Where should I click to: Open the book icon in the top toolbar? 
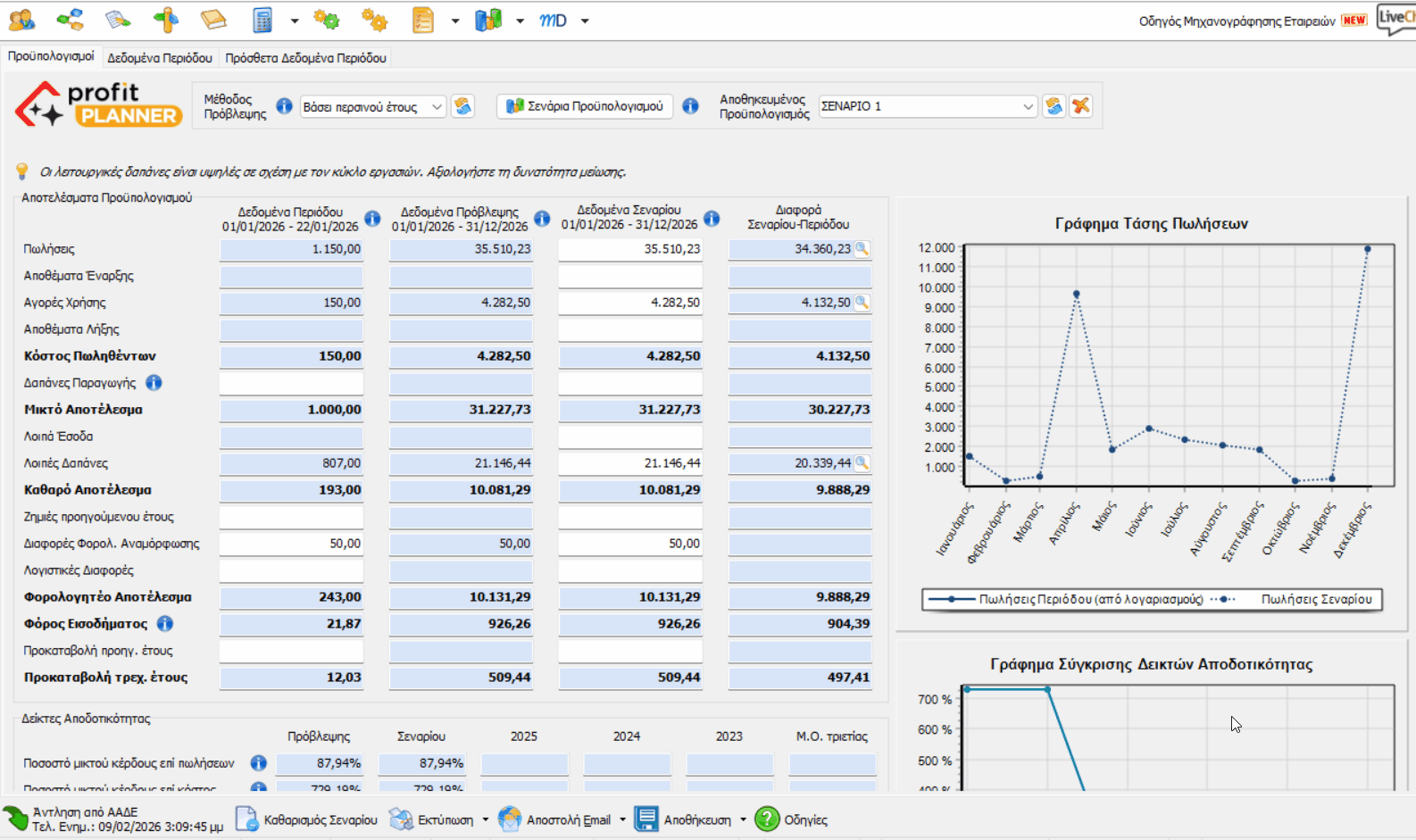point(213,20)
